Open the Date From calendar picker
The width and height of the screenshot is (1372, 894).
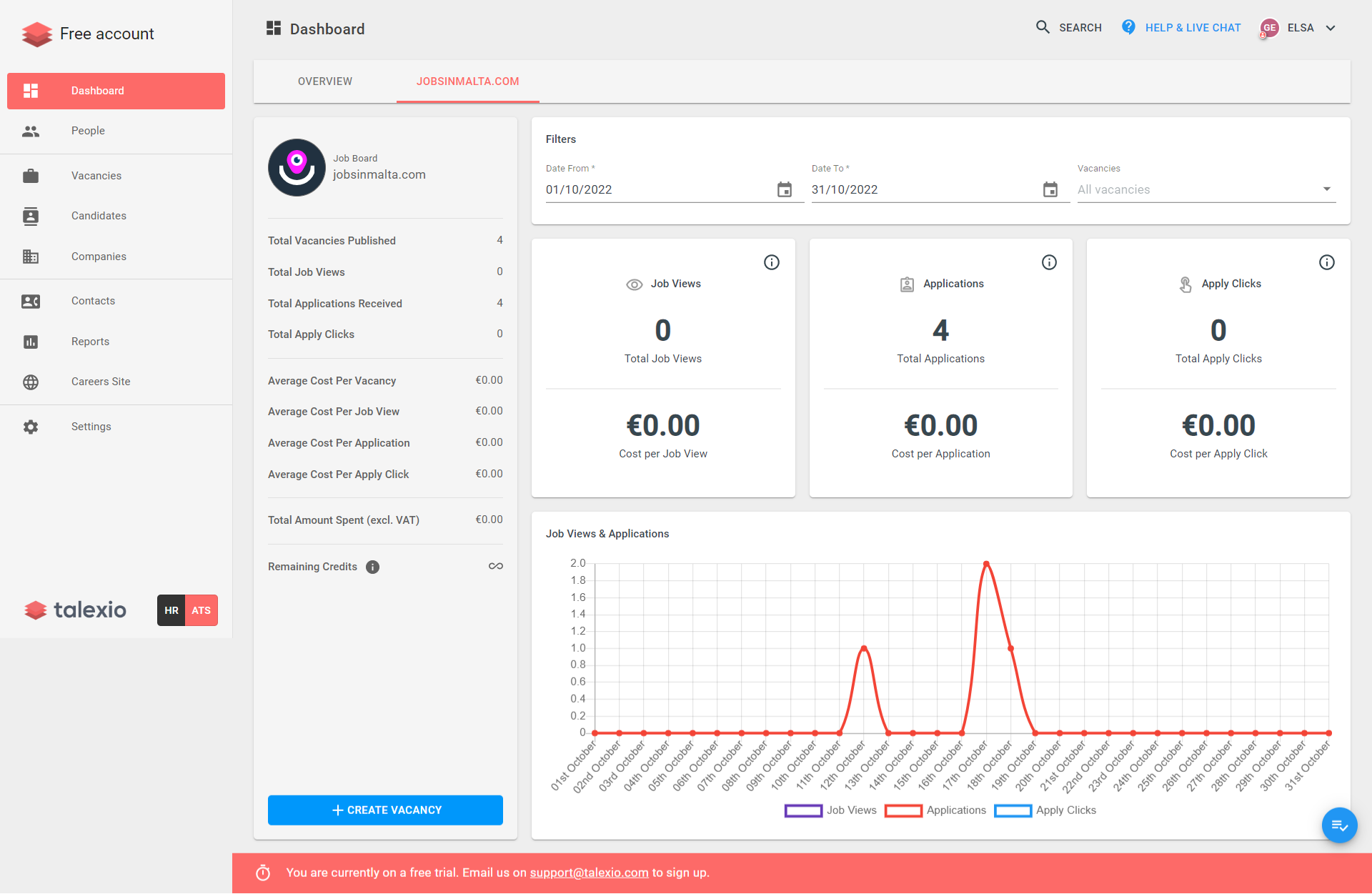pyautogui.click(x=785, y=189)
